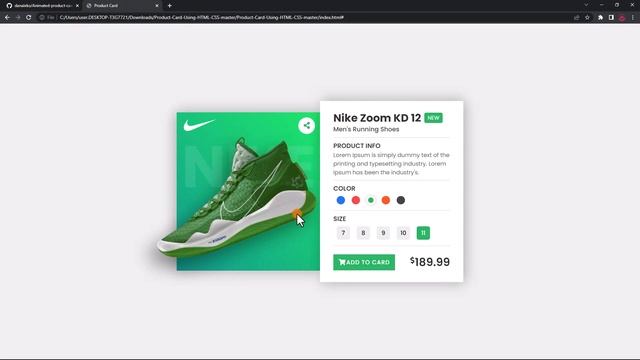This screenshot has height=360, width=640.
Task: Open the browser three-dot menu
Action: point(633,18)
